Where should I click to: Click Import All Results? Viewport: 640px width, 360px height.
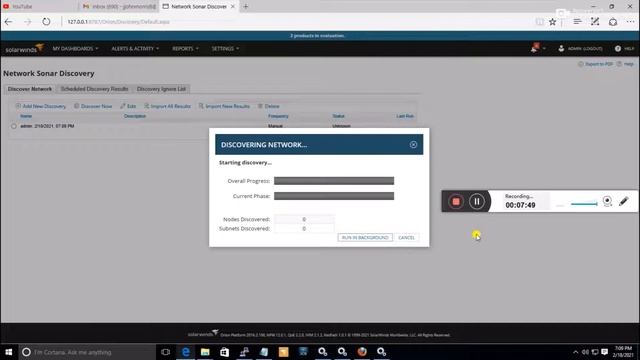pyautogui.click(x=167, y=106)
